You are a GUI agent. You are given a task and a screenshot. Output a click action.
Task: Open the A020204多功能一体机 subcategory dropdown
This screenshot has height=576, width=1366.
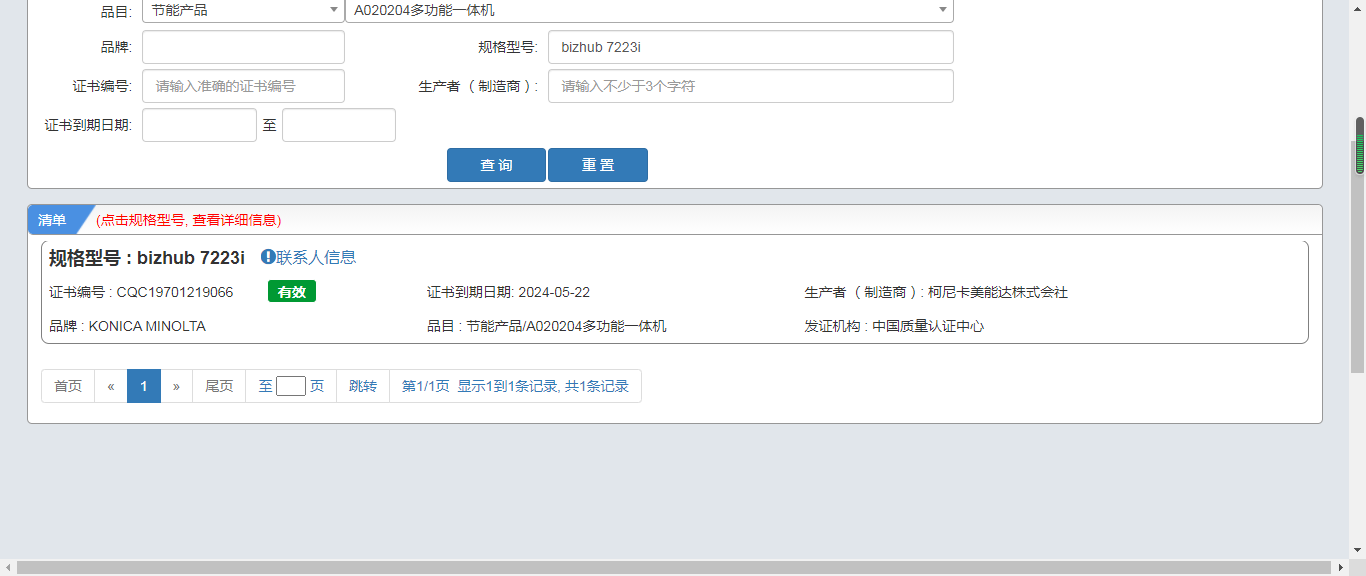coord(649,10)
